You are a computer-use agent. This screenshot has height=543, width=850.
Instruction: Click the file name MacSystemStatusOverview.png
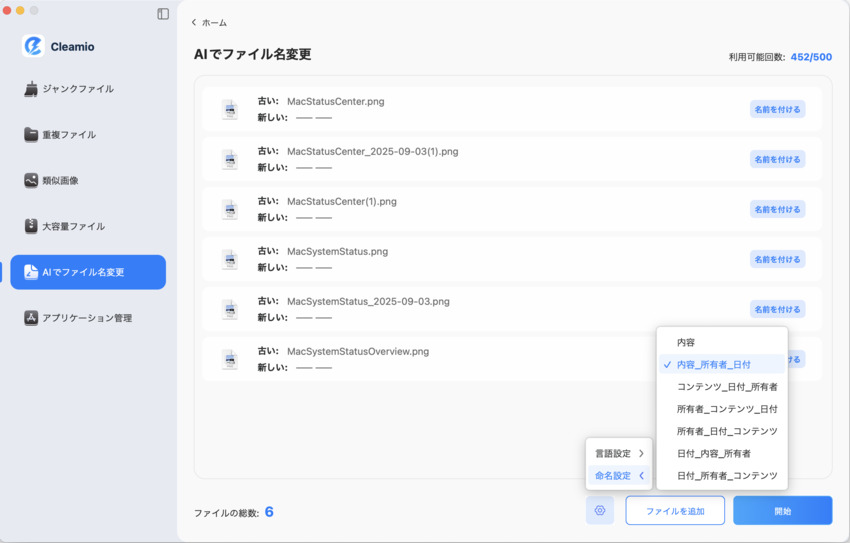coord(358,351)
